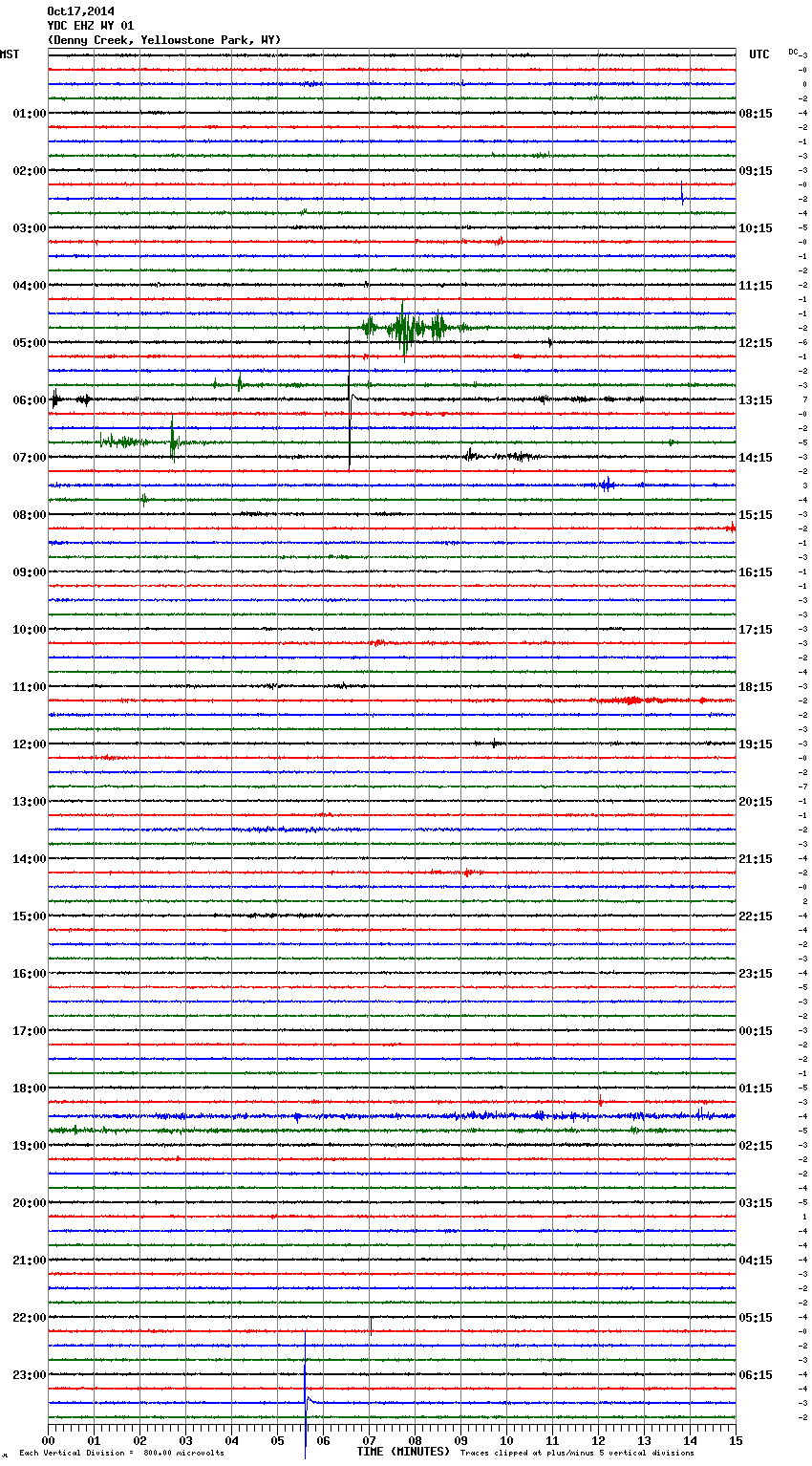Select the 15:00 MST time label

pyautogui.click(x=30, y=916)
